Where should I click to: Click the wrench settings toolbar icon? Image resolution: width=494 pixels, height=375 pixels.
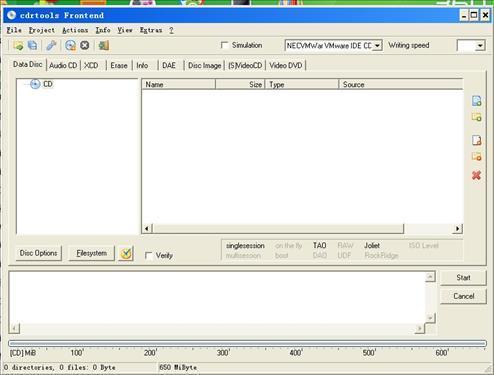(51, 45)
